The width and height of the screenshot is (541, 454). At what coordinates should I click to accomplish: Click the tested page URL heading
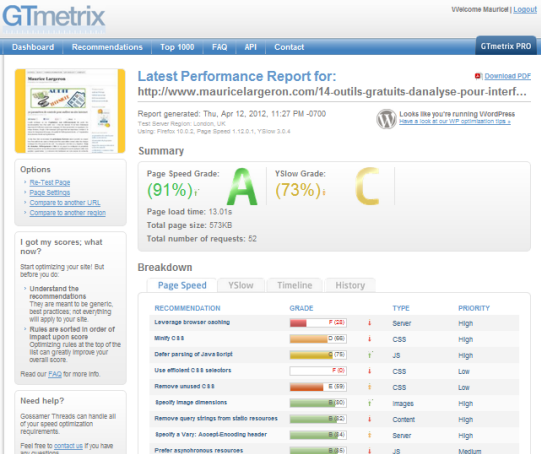(x=332, y=92)
